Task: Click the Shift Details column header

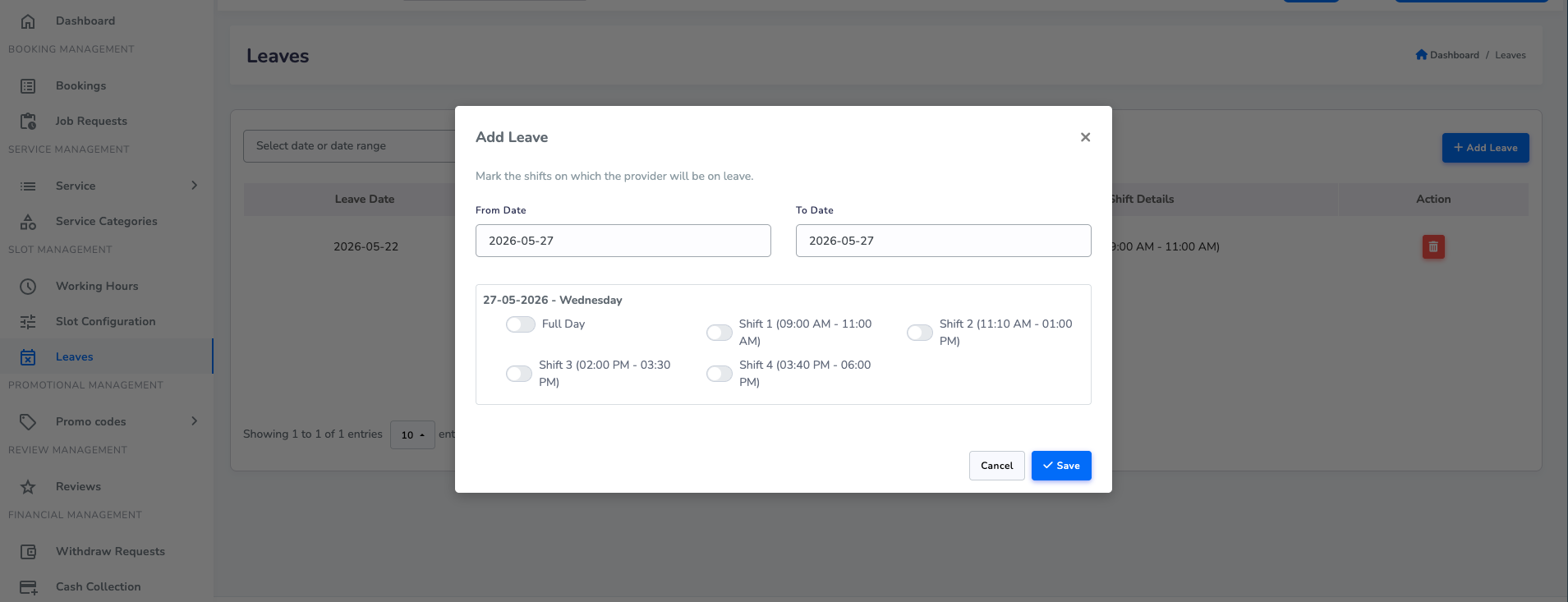Action: coord(1143,200)
